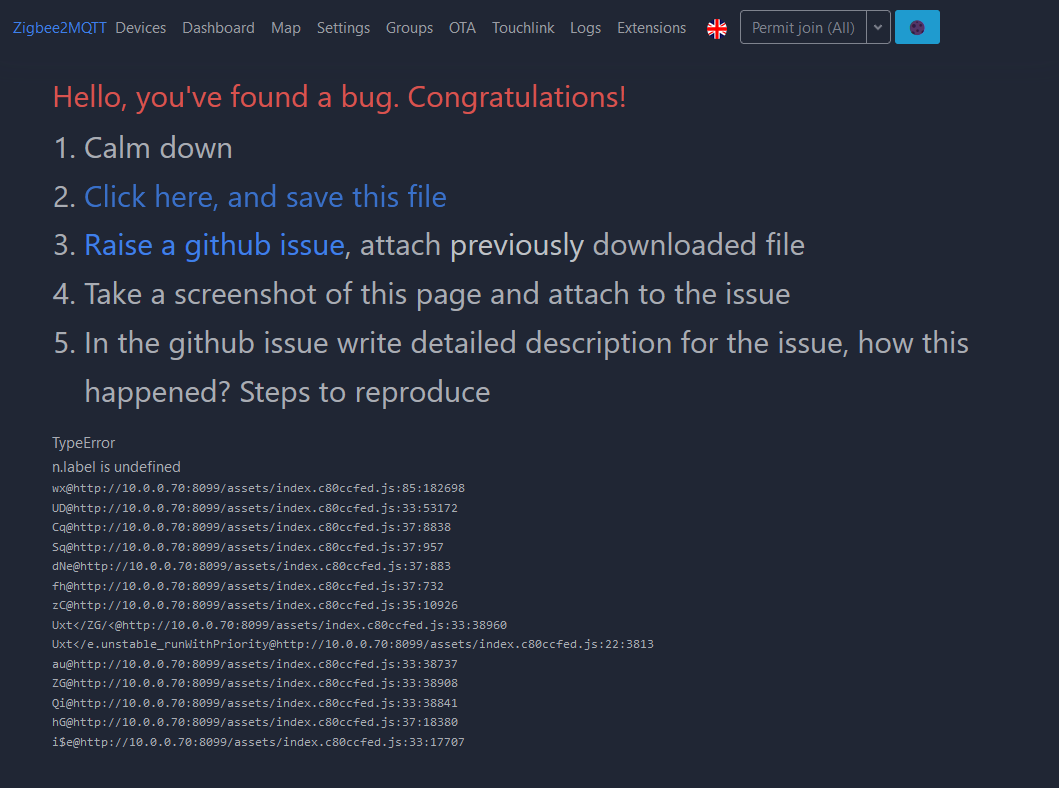Save the state file via 'Click here' link

coord(265,197)
